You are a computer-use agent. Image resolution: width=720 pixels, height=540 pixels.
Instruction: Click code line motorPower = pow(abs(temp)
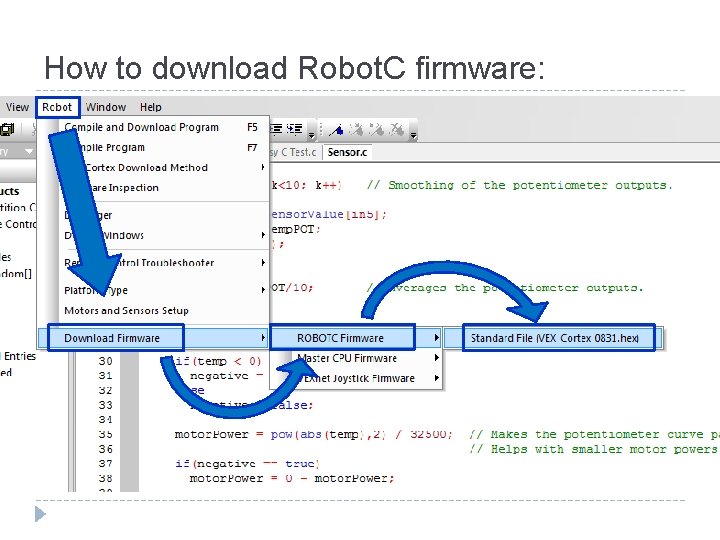click(314, 434)
